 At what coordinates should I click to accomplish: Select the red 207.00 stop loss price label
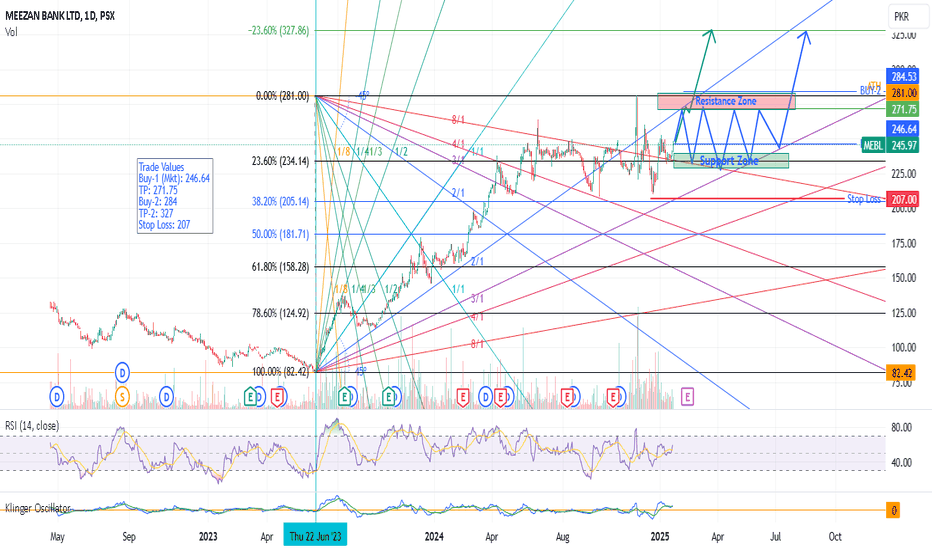(x=902, y=199)
